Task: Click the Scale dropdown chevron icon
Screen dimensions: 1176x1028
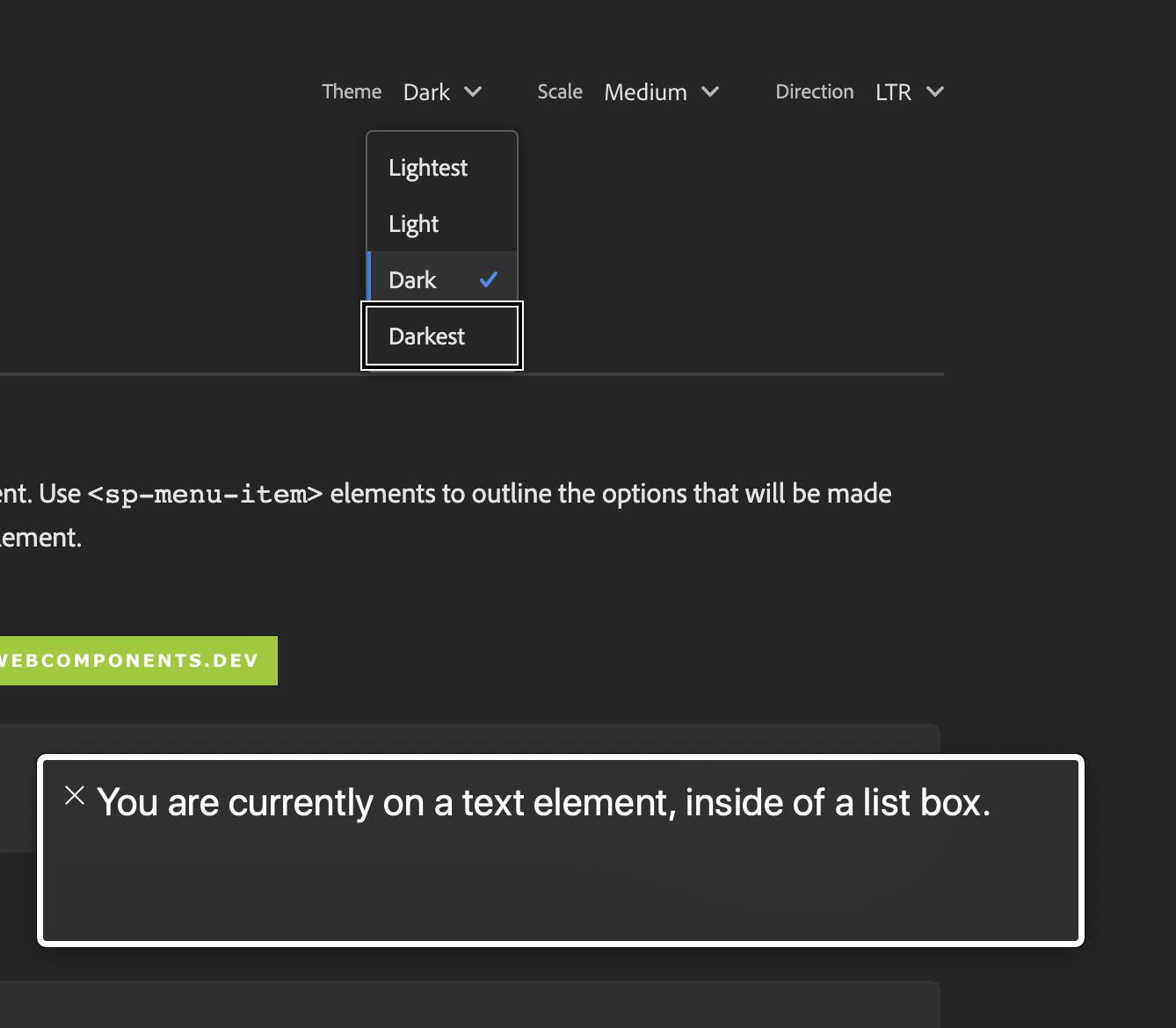Action: pyautogui.click(x=711, y=91)
